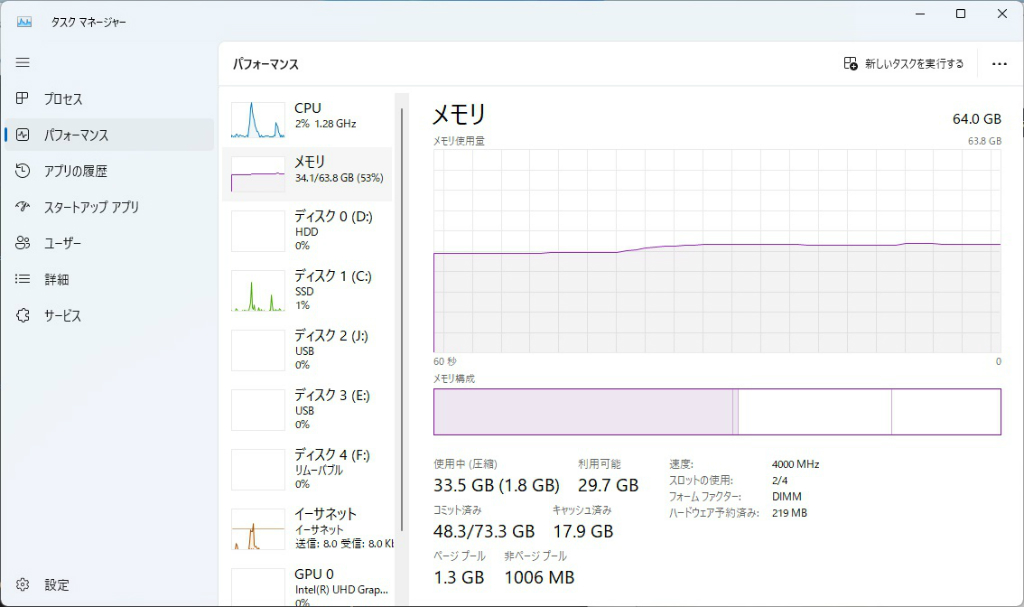
Task: Select GPU 0 graph thumbnail
Action: pos(258,586)
